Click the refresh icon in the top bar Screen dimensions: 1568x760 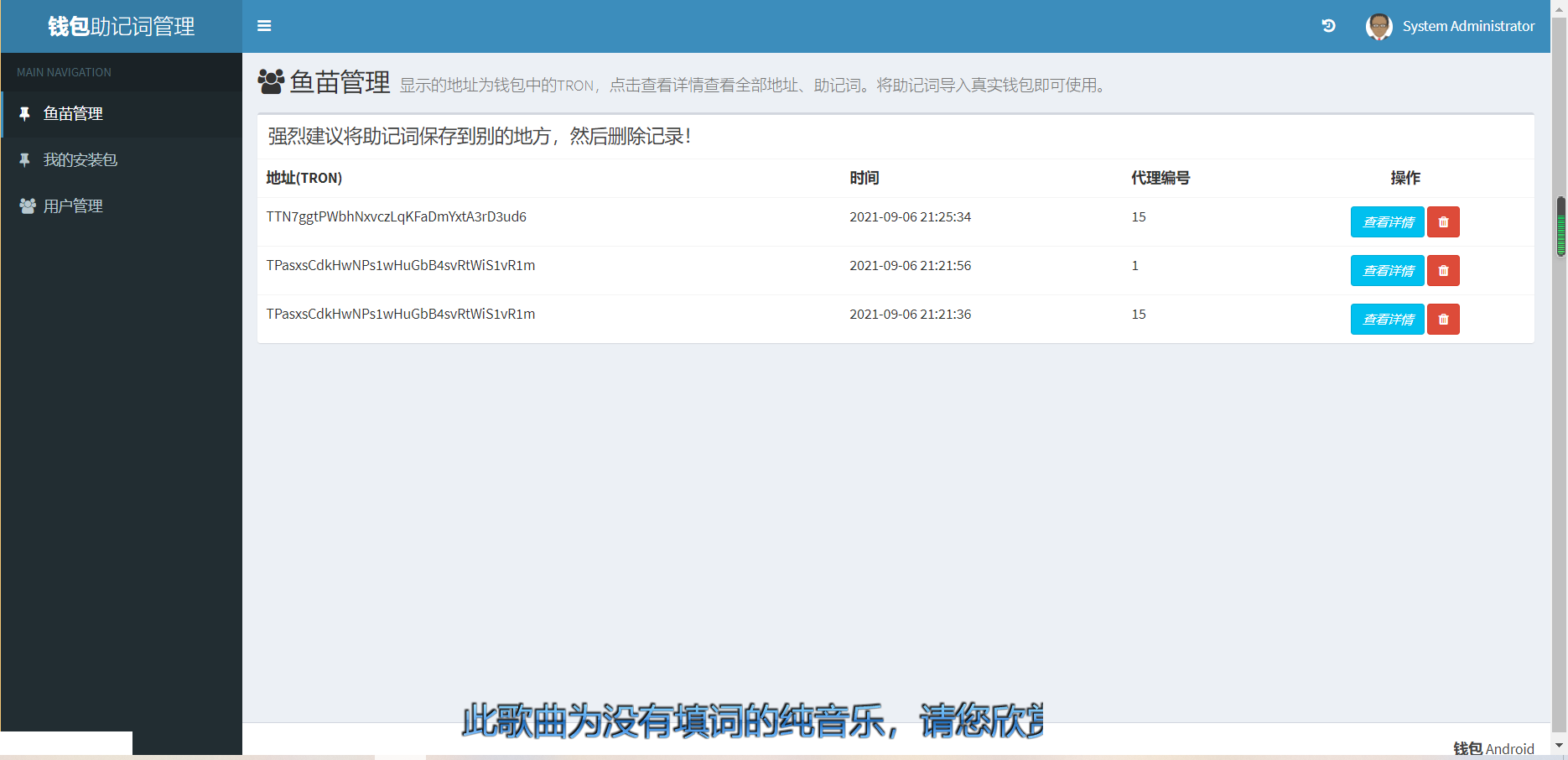click(x=1328, y=26)
